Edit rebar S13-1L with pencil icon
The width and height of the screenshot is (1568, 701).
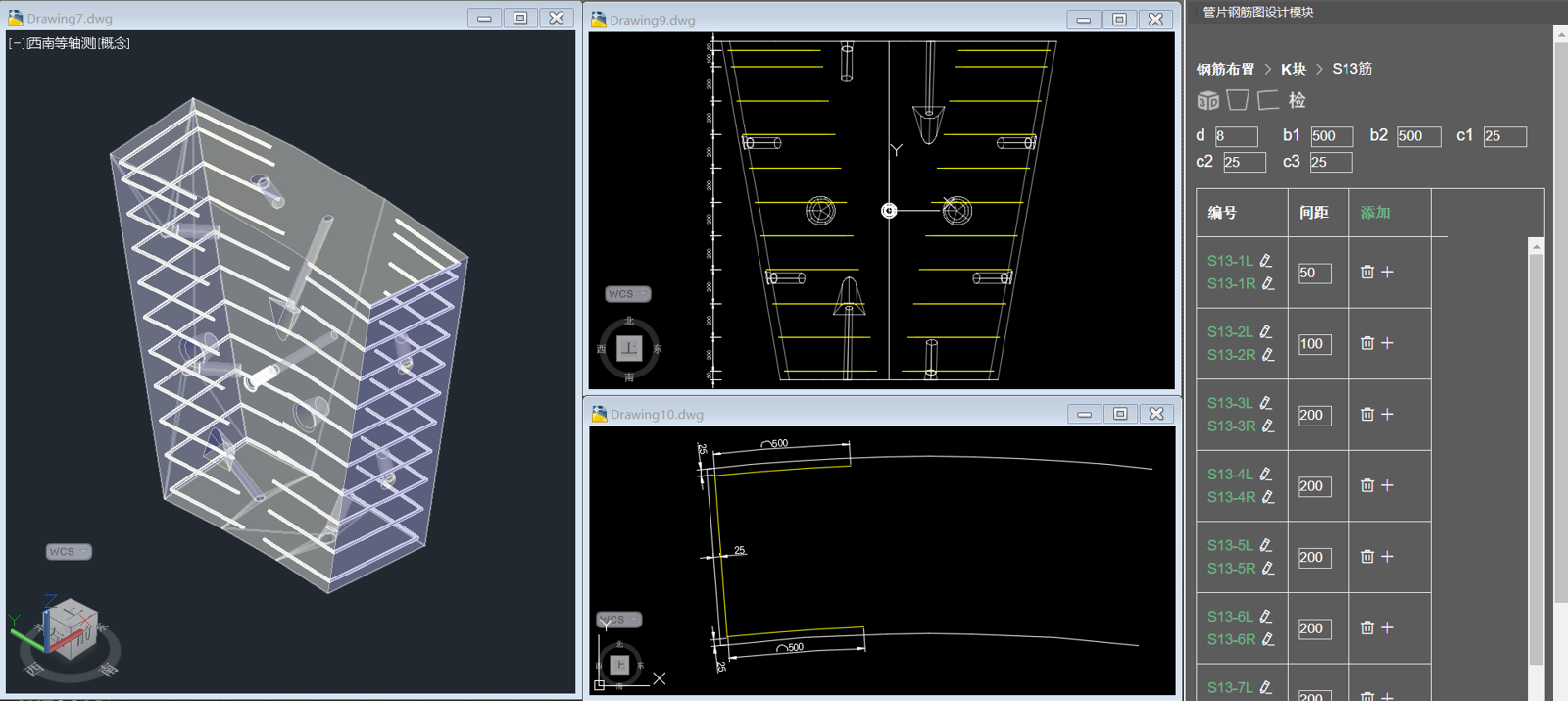(x=1265, y=261)
